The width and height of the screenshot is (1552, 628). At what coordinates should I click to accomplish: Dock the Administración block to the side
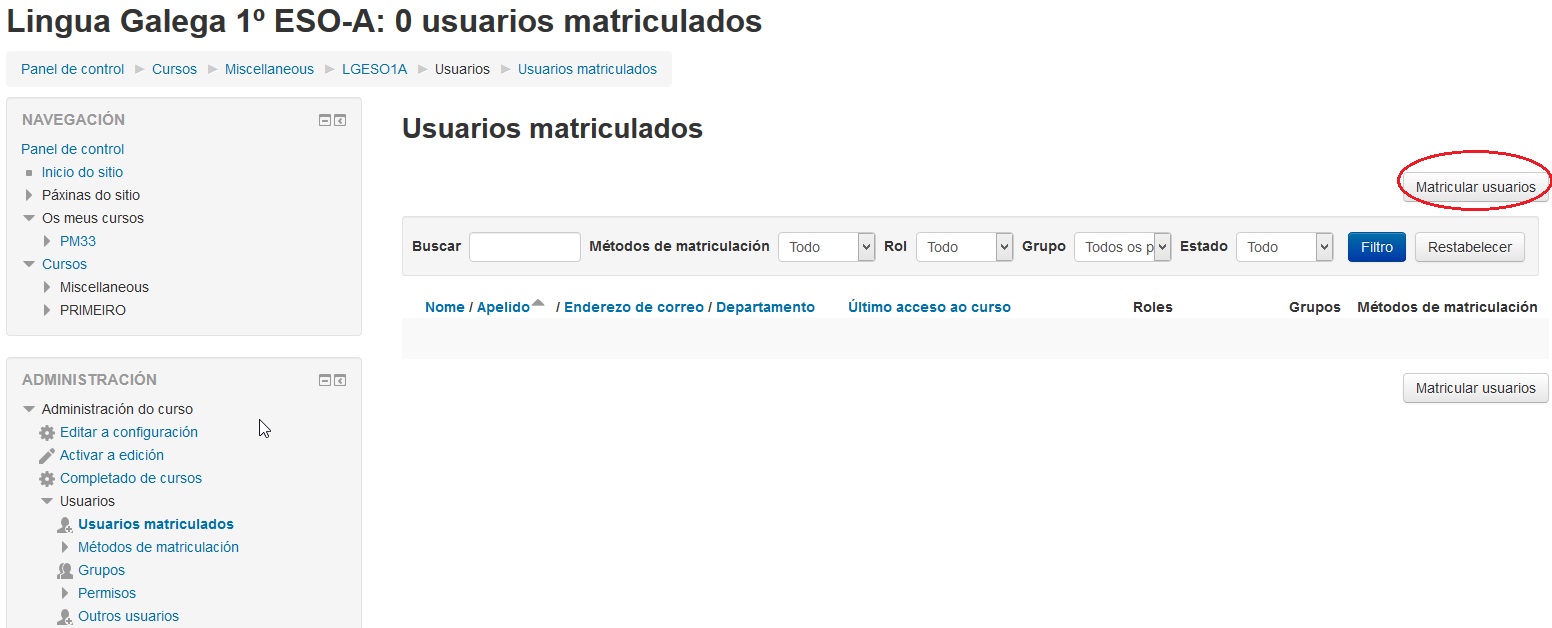coord(340,380)
